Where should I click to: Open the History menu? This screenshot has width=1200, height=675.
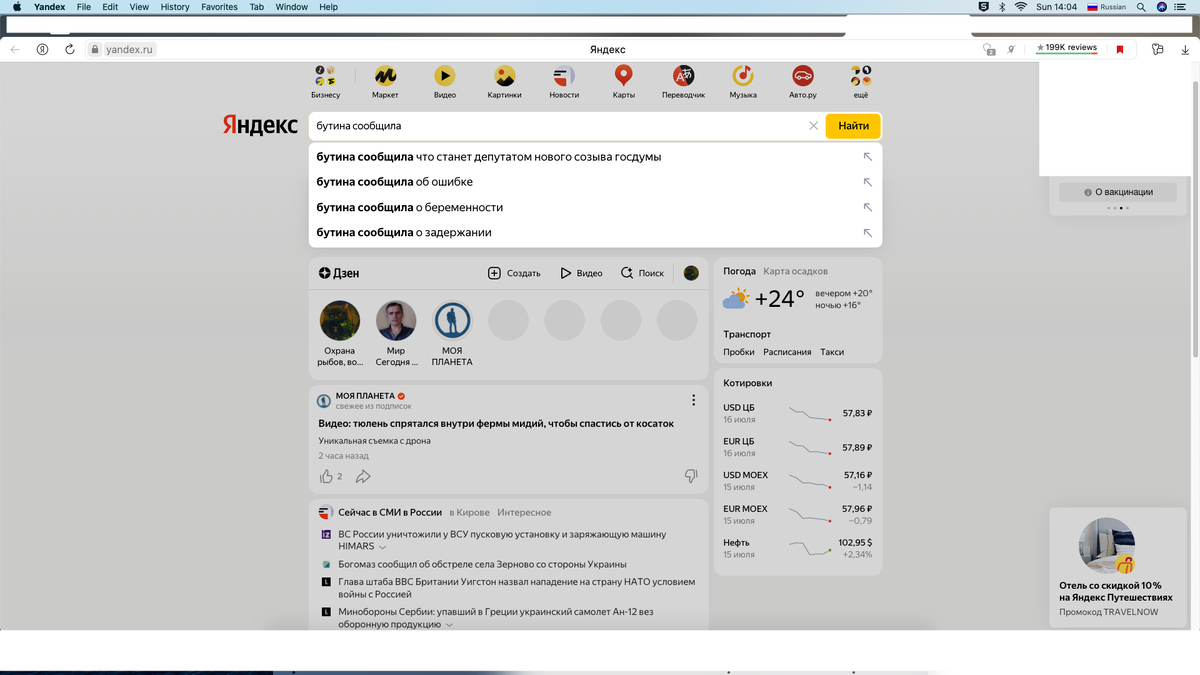tap(175, 7)
